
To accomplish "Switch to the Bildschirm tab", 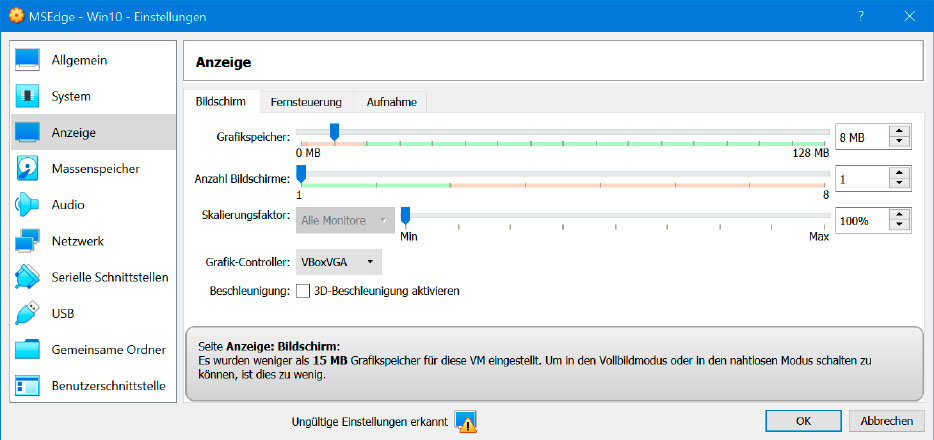I will pos(221,102).
